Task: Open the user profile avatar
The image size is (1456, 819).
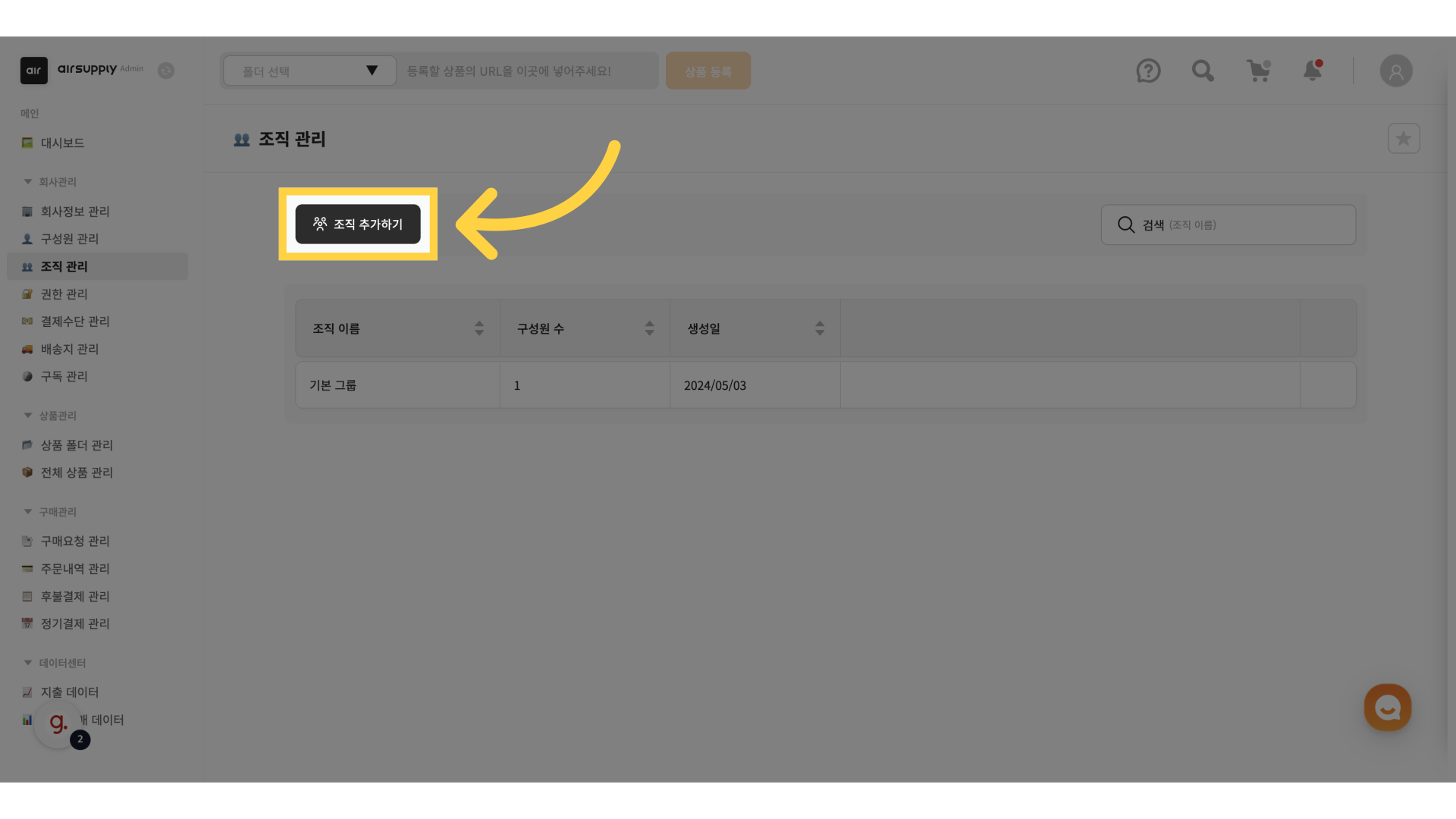Action: point(1395,71)
